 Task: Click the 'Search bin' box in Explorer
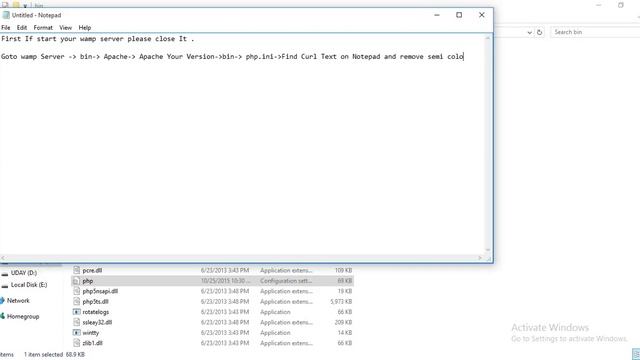(x=595, y=32)
